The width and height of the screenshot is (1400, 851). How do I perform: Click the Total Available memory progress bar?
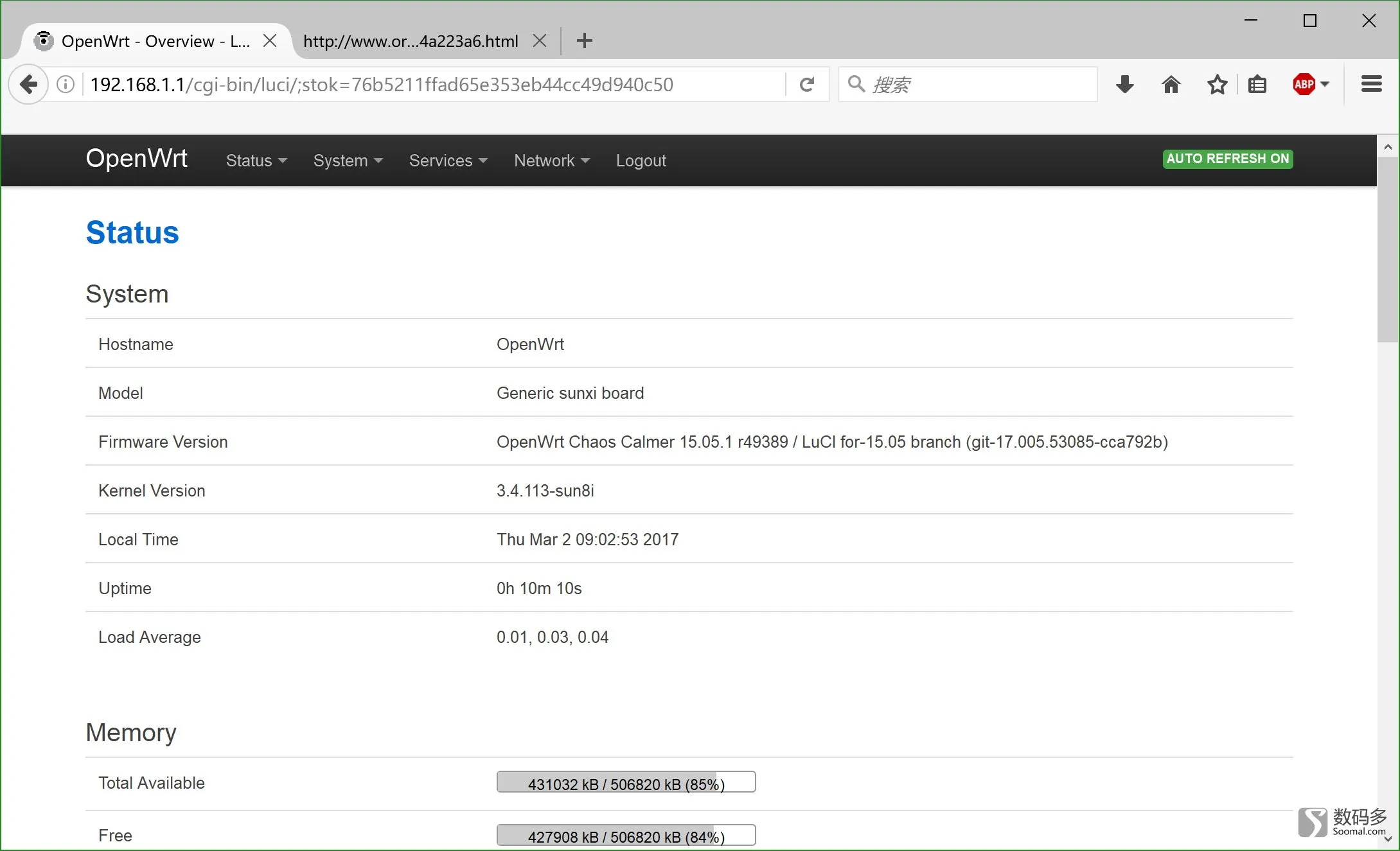tap(626, 782)
